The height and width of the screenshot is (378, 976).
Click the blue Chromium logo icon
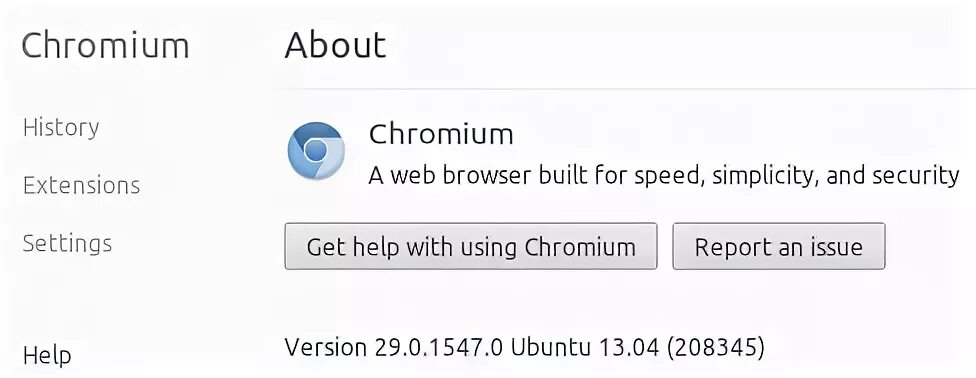tap(316, 151)
